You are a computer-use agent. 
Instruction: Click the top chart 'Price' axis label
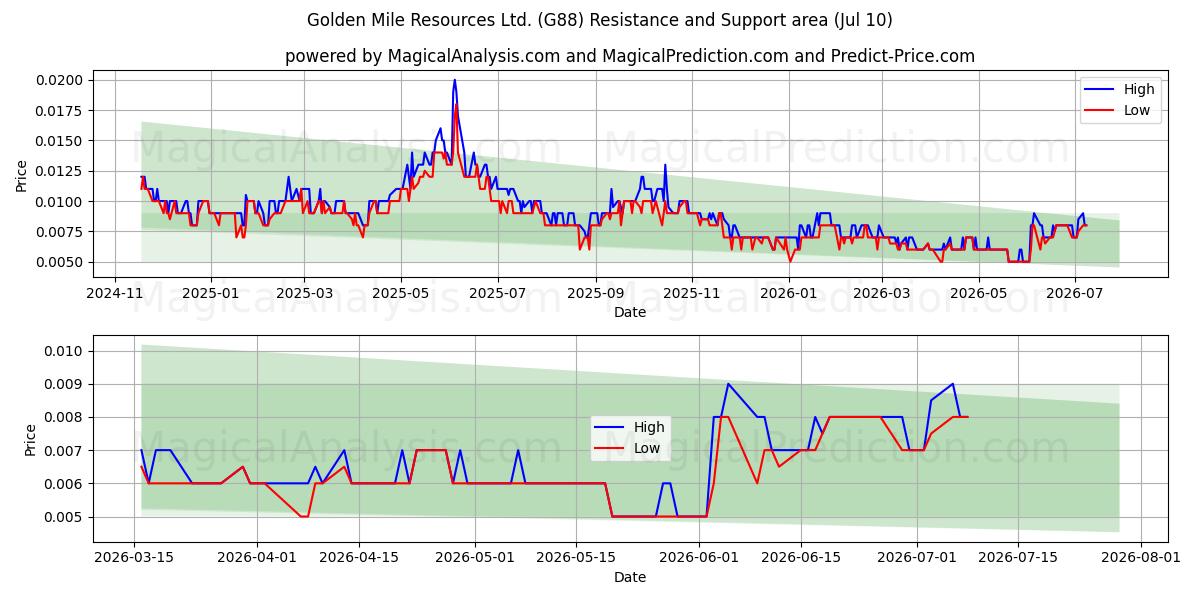(x=22, y=174)
